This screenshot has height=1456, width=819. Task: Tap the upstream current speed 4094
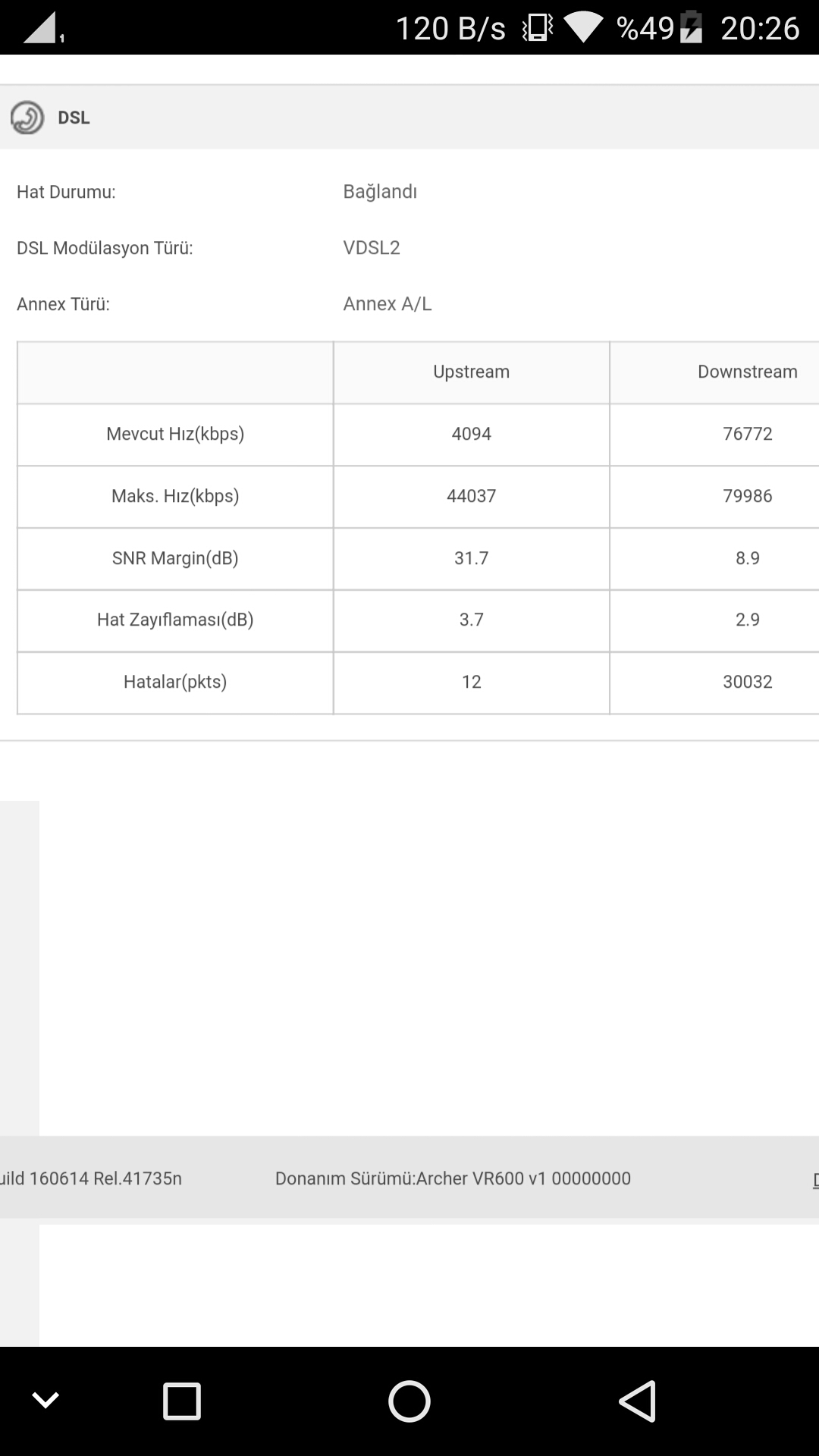[472, 434]
